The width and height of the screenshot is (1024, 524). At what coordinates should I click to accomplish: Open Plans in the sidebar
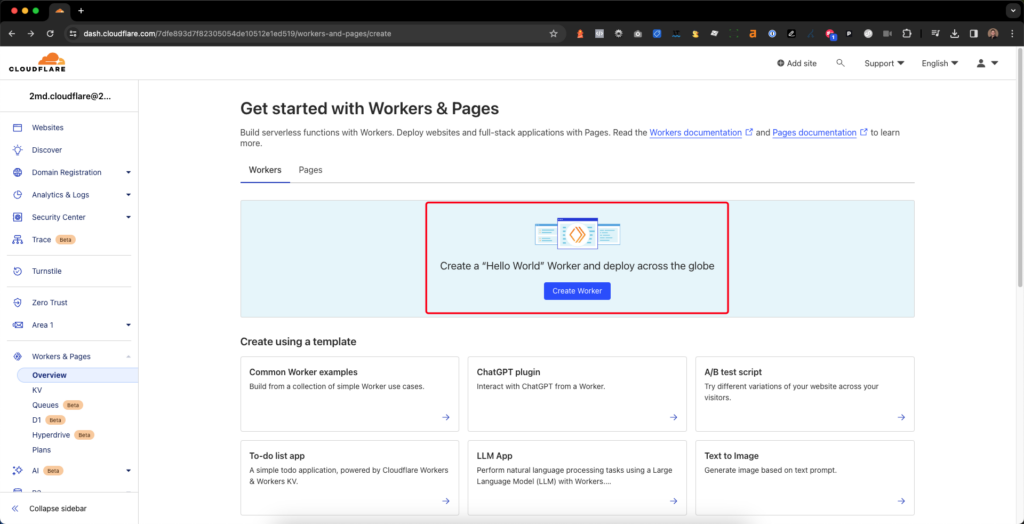(x=41, y=450)
